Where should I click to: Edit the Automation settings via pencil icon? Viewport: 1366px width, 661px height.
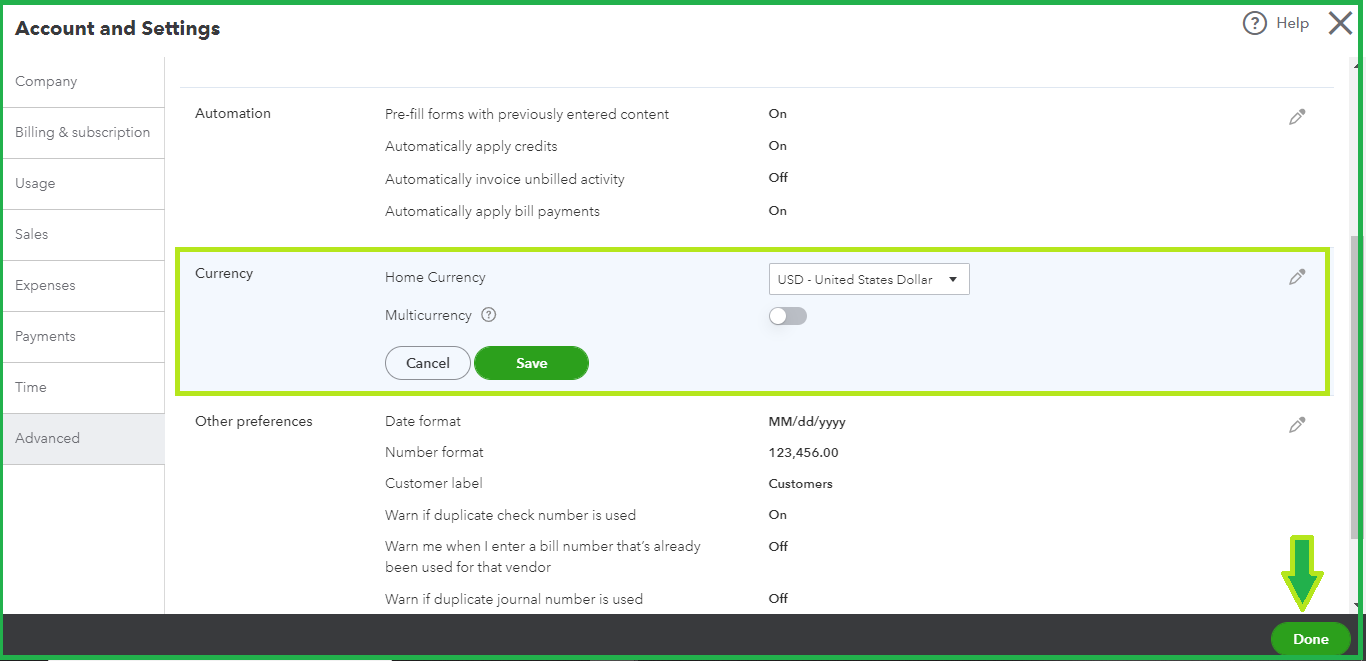pyautogui.click(x=1297, y=117)
